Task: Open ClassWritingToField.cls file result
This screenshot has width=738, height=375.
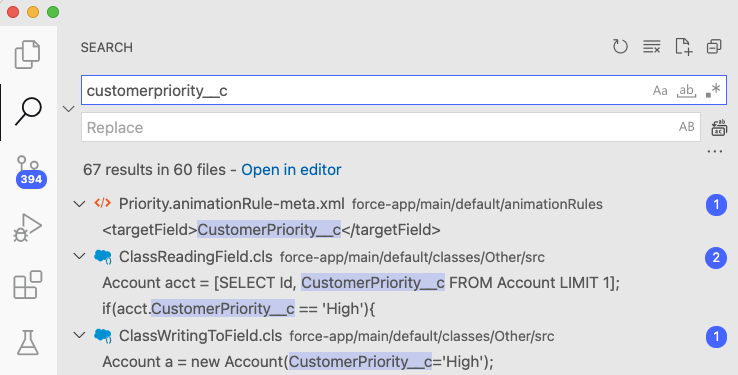Action: [201, 336]
